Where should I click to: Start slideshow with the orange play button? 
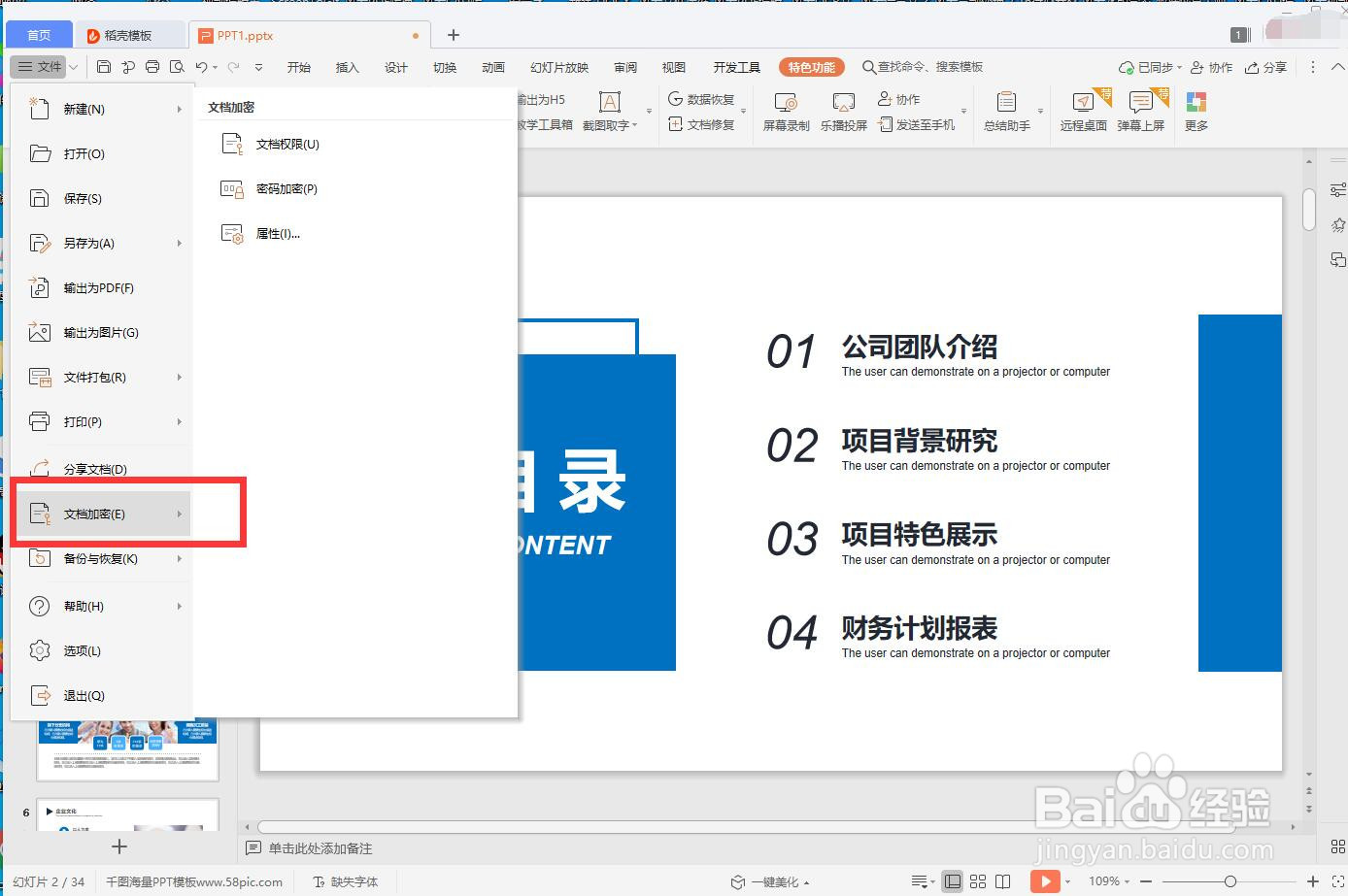[x=1044, y=881]
